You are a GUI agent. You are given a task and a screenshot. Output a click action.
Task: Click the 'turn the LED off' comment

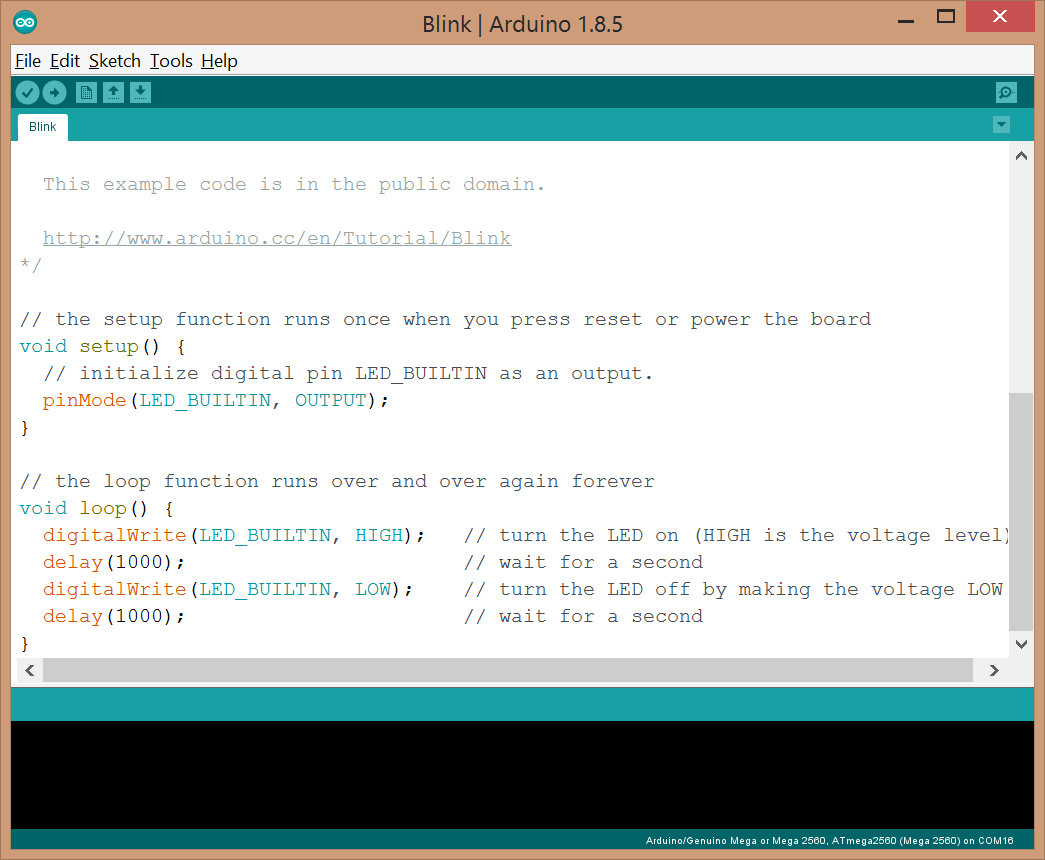click(733, 589)
